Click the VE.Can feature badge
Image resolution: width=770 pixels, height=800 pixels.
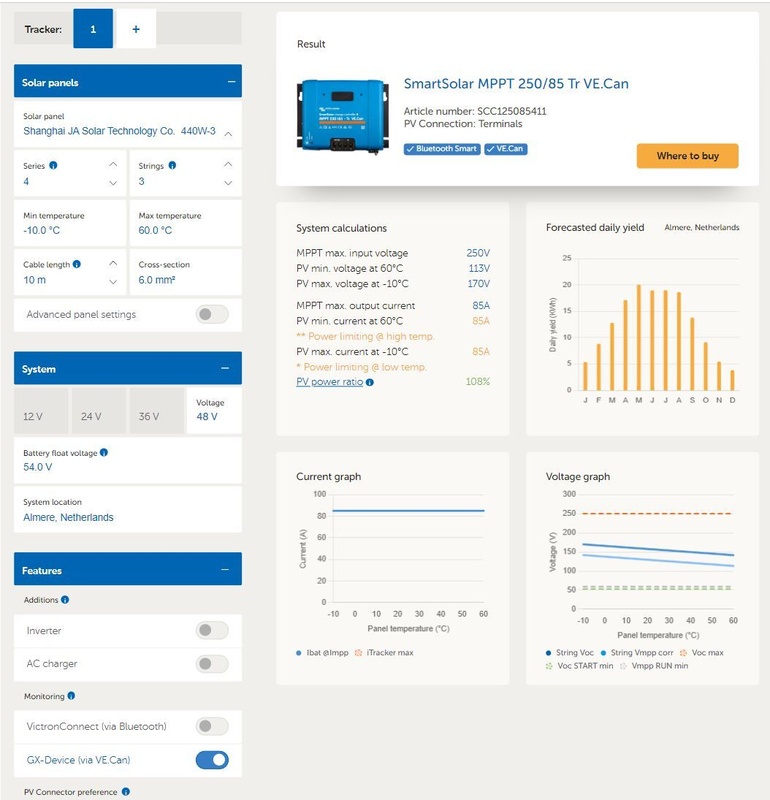click(x=506, y=149)
